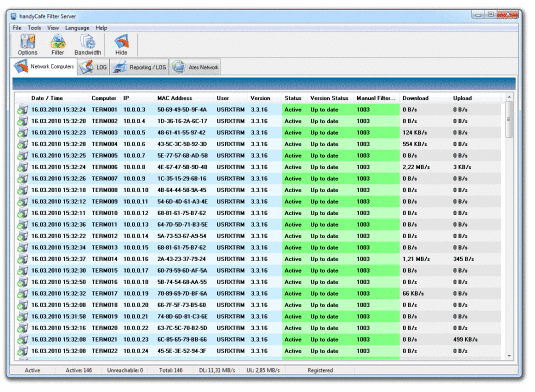Open the File menu
This screenshot has width=535, height=392.
coord(17,28)
